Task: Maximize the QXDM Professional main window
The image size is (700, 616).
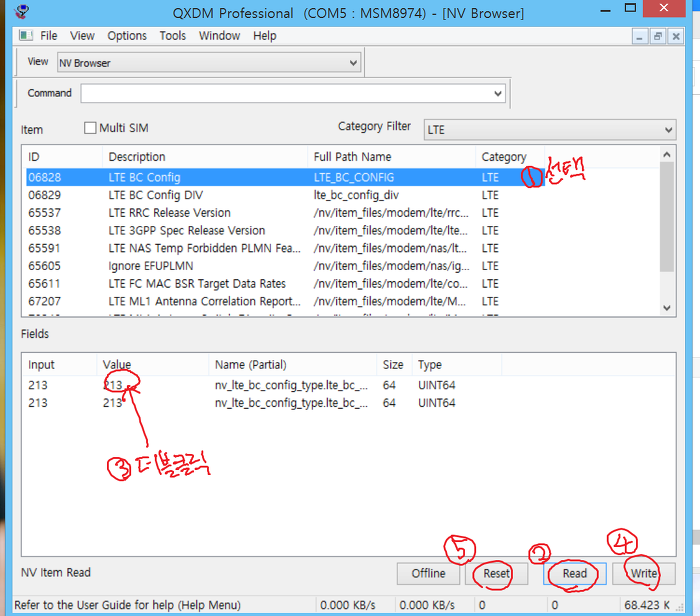Action: [x=630, y=8]
